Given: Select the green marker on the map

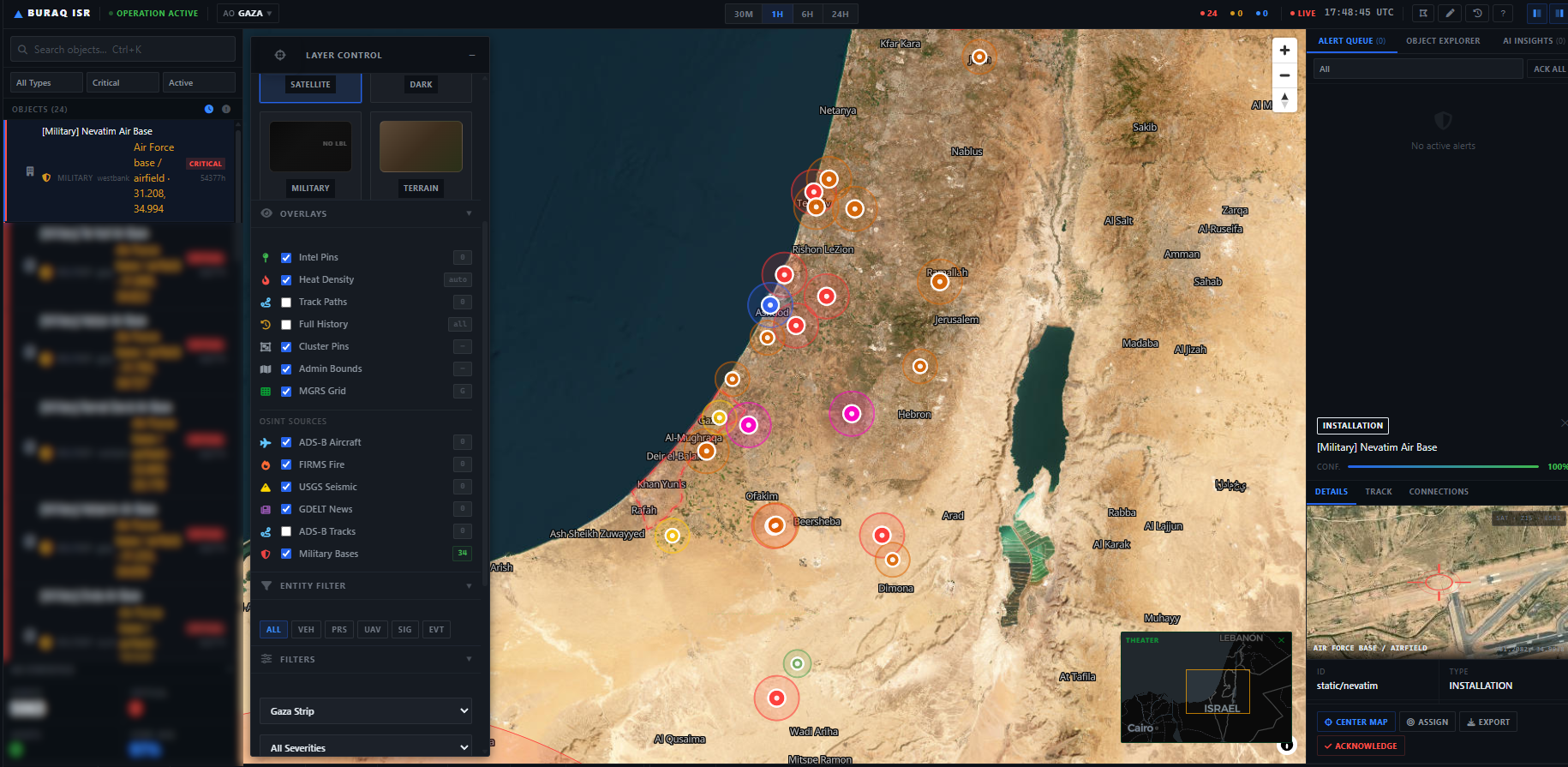Looking at the screenshot, I should (x=797, y=663).
